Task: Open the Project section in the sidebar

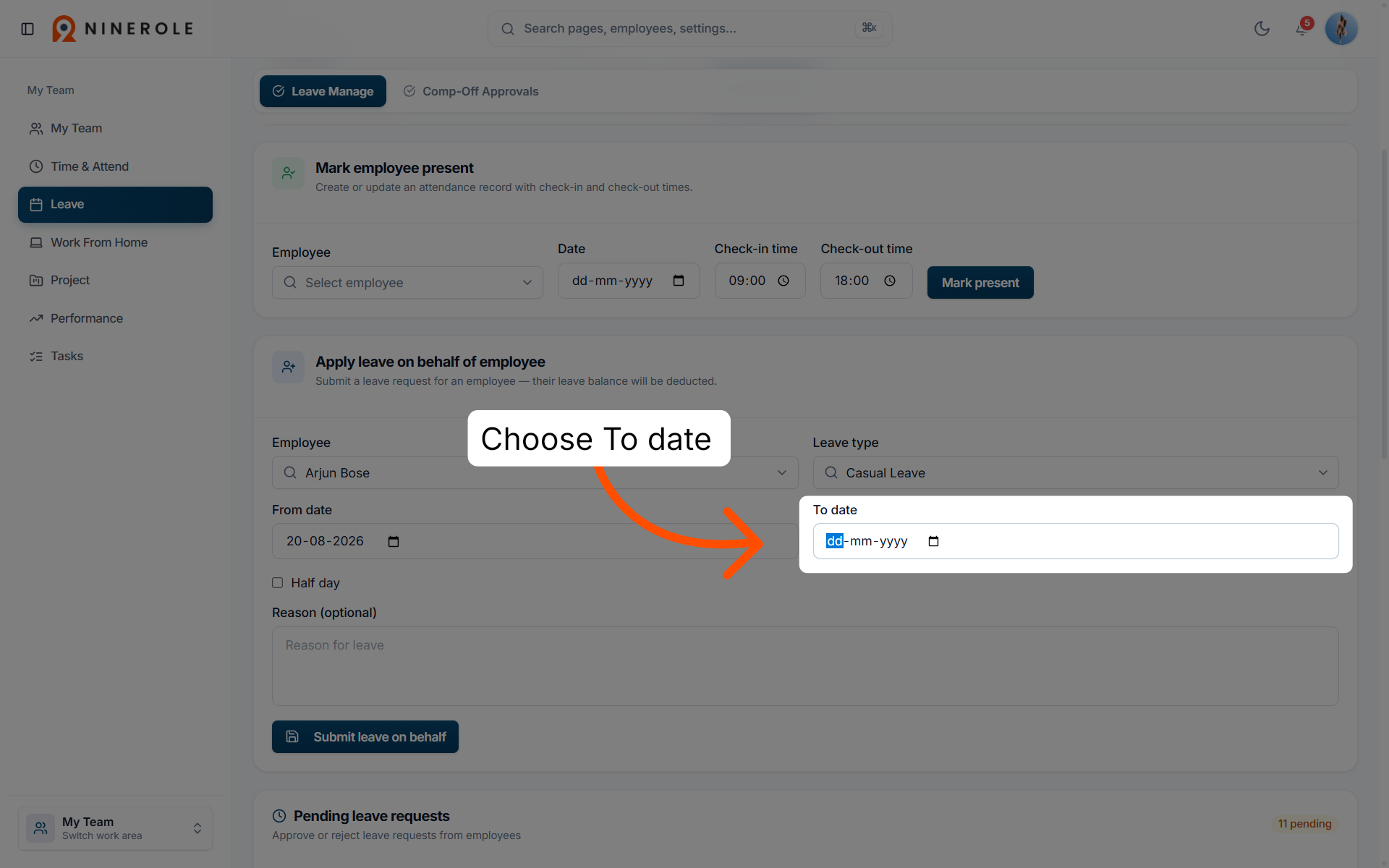Action: 115,280
